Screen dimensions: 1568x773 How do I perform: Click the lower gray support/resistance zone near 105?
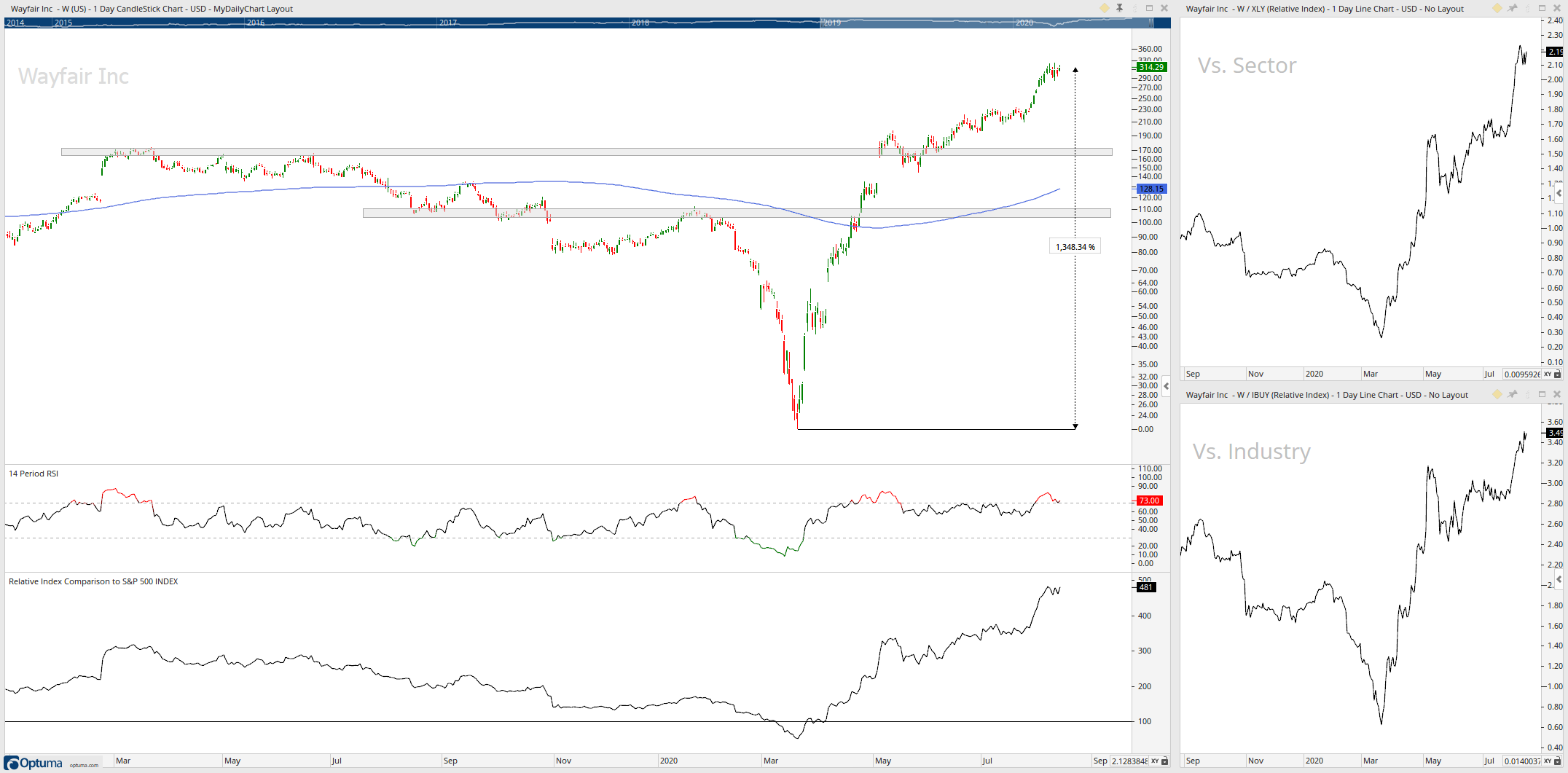(x=737, y=213)
